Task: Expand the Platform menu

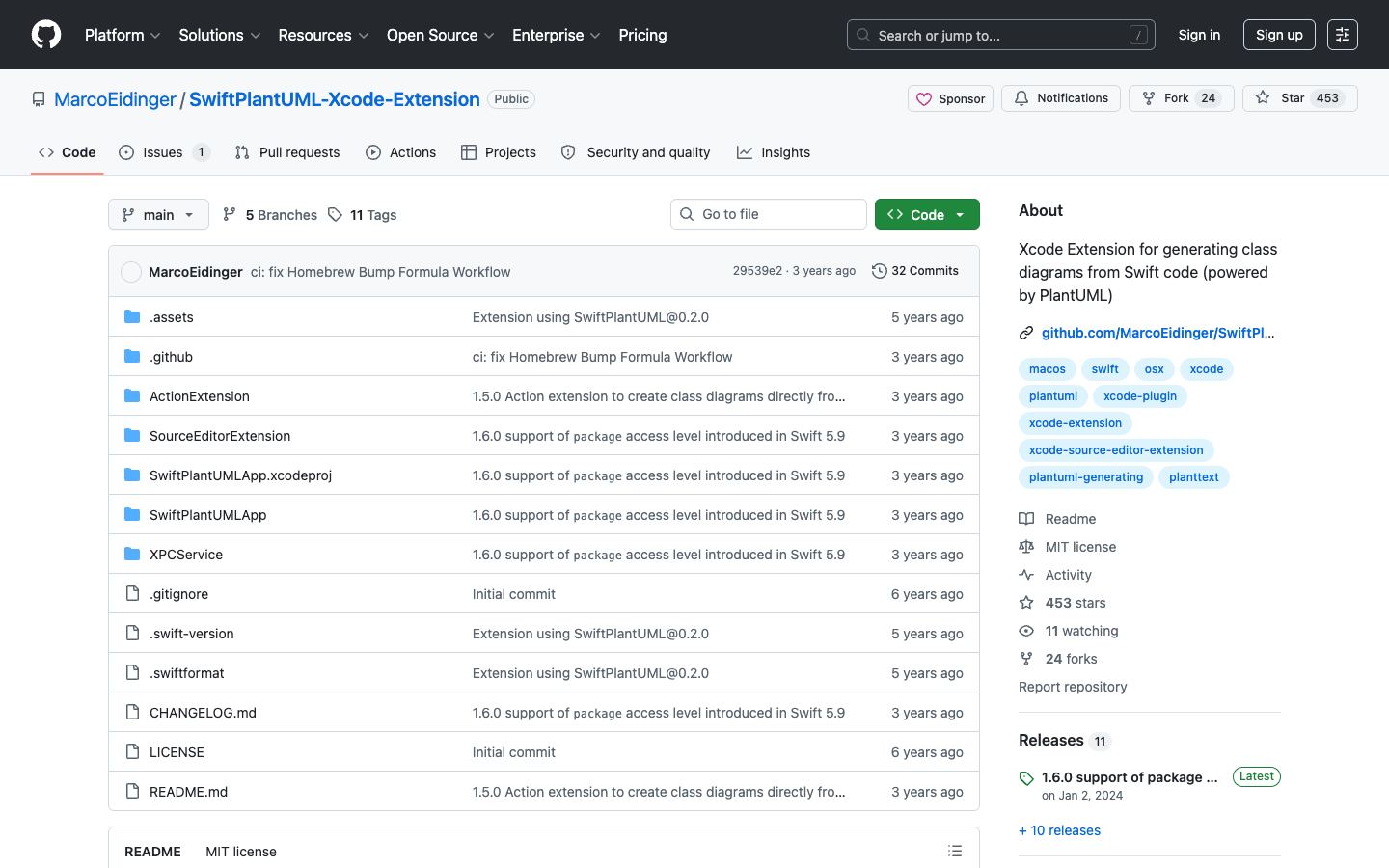Action: click(123, 35)
